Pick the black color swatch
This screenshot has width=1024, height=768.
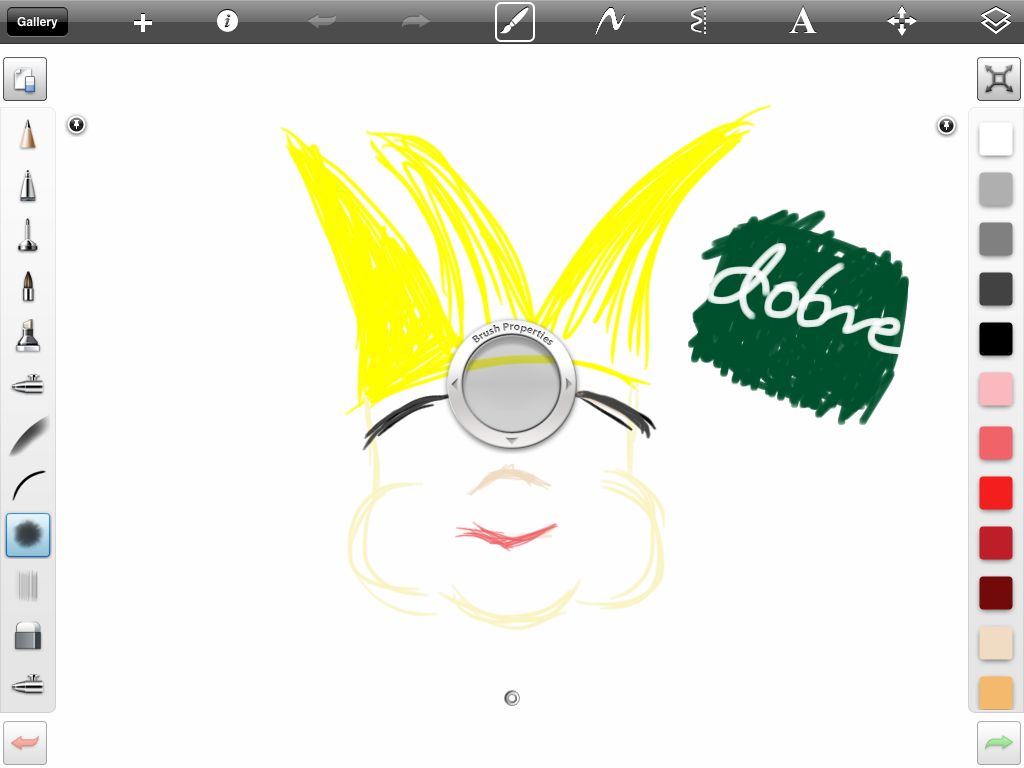click(996, 340)
